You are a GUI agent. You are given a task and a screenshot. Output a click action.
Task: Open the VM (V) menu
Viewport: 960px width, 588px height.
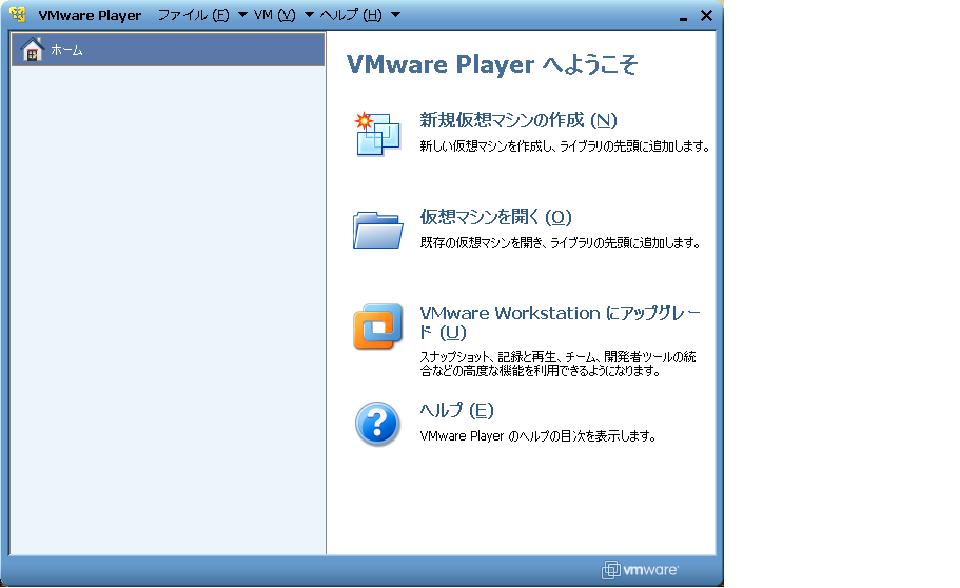click(x=275, y=15)
